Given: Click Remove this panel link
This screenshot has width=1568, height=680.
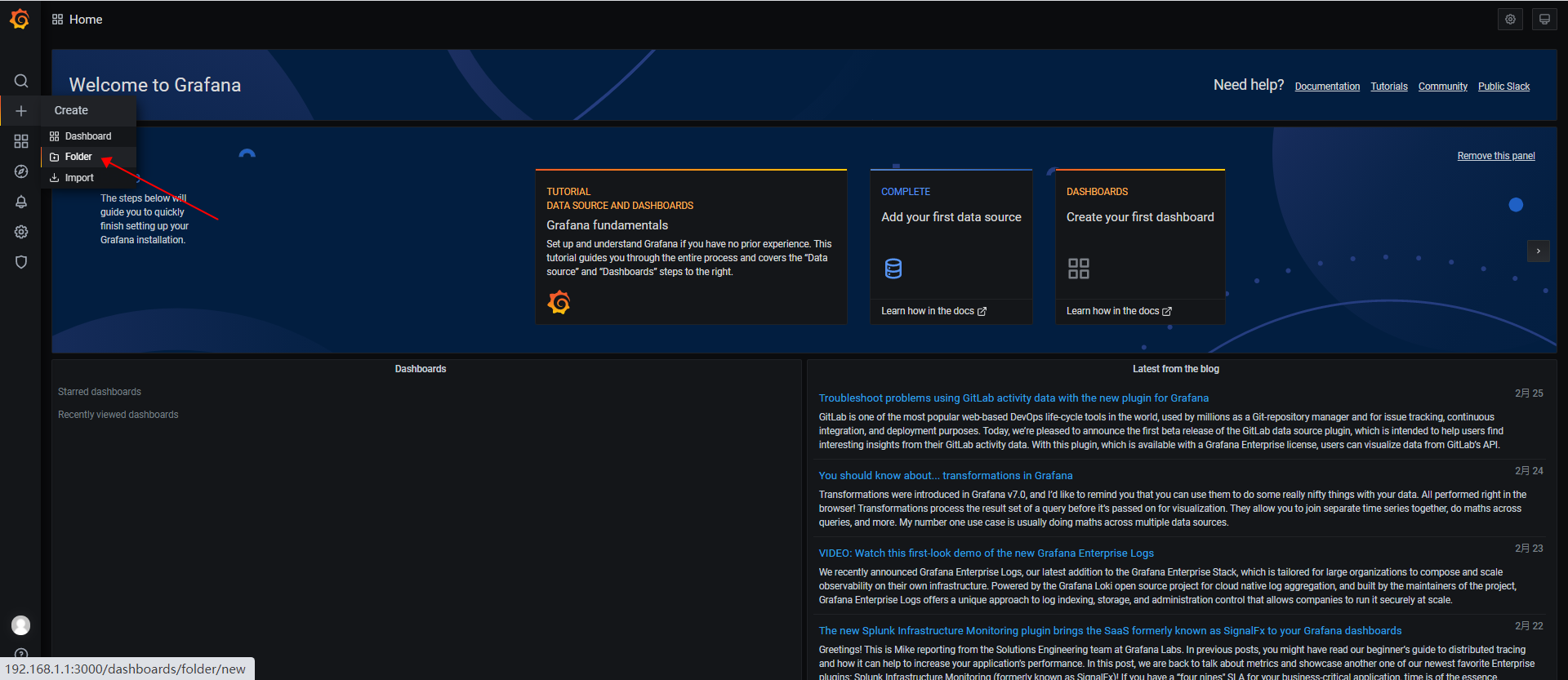Looking at the screenshot, I should 1496,156.
